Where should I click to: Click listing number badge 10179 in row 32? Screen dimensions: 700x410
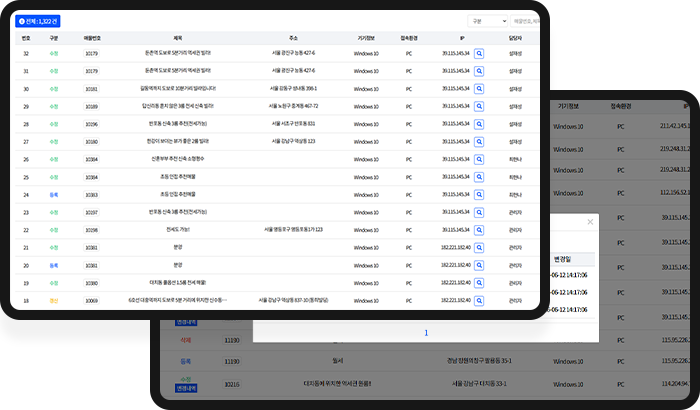91,54
